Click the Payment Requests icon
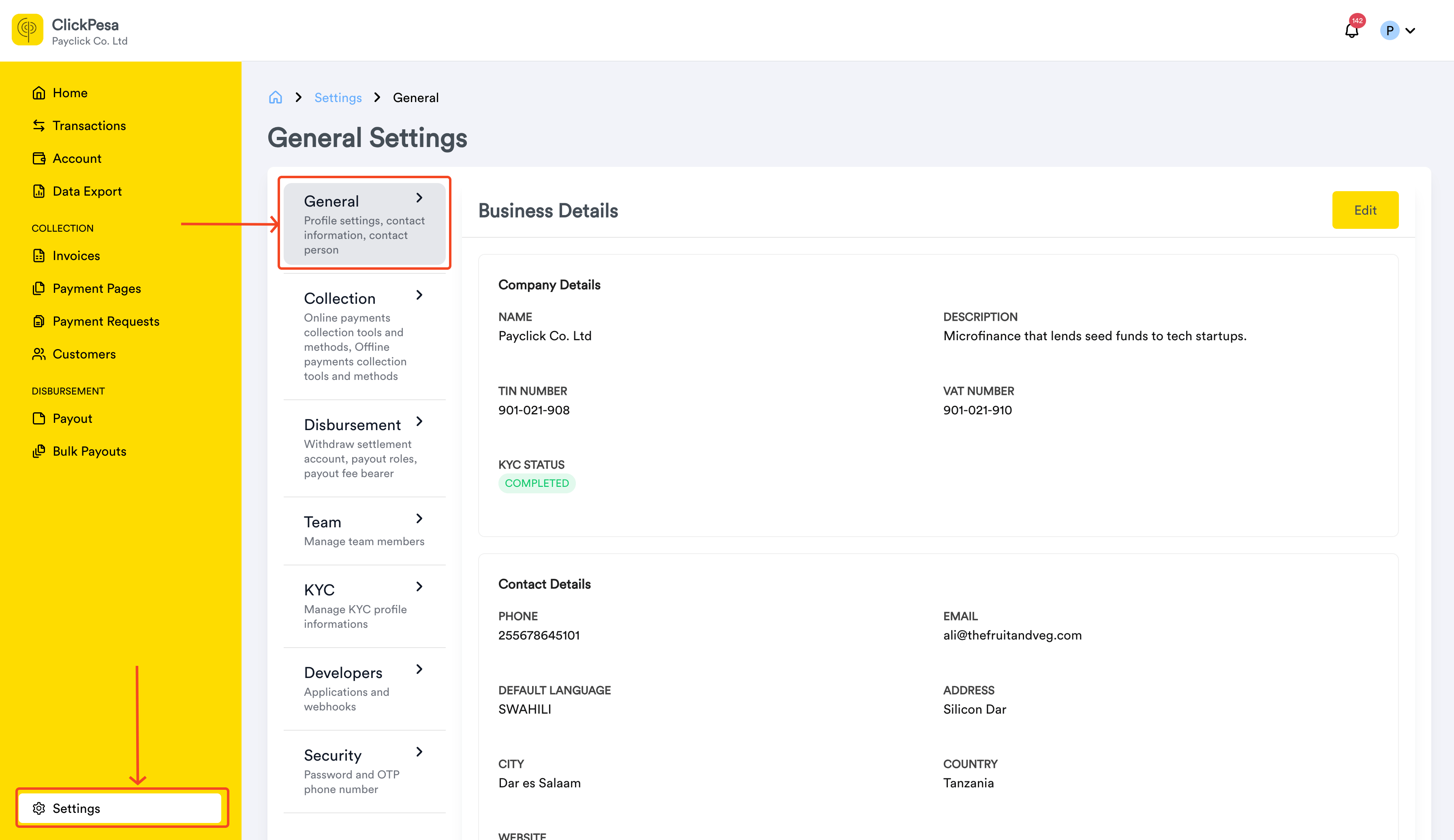This screenshot has height=840, width=1454. pyautogui.click(x=38, y=321)
